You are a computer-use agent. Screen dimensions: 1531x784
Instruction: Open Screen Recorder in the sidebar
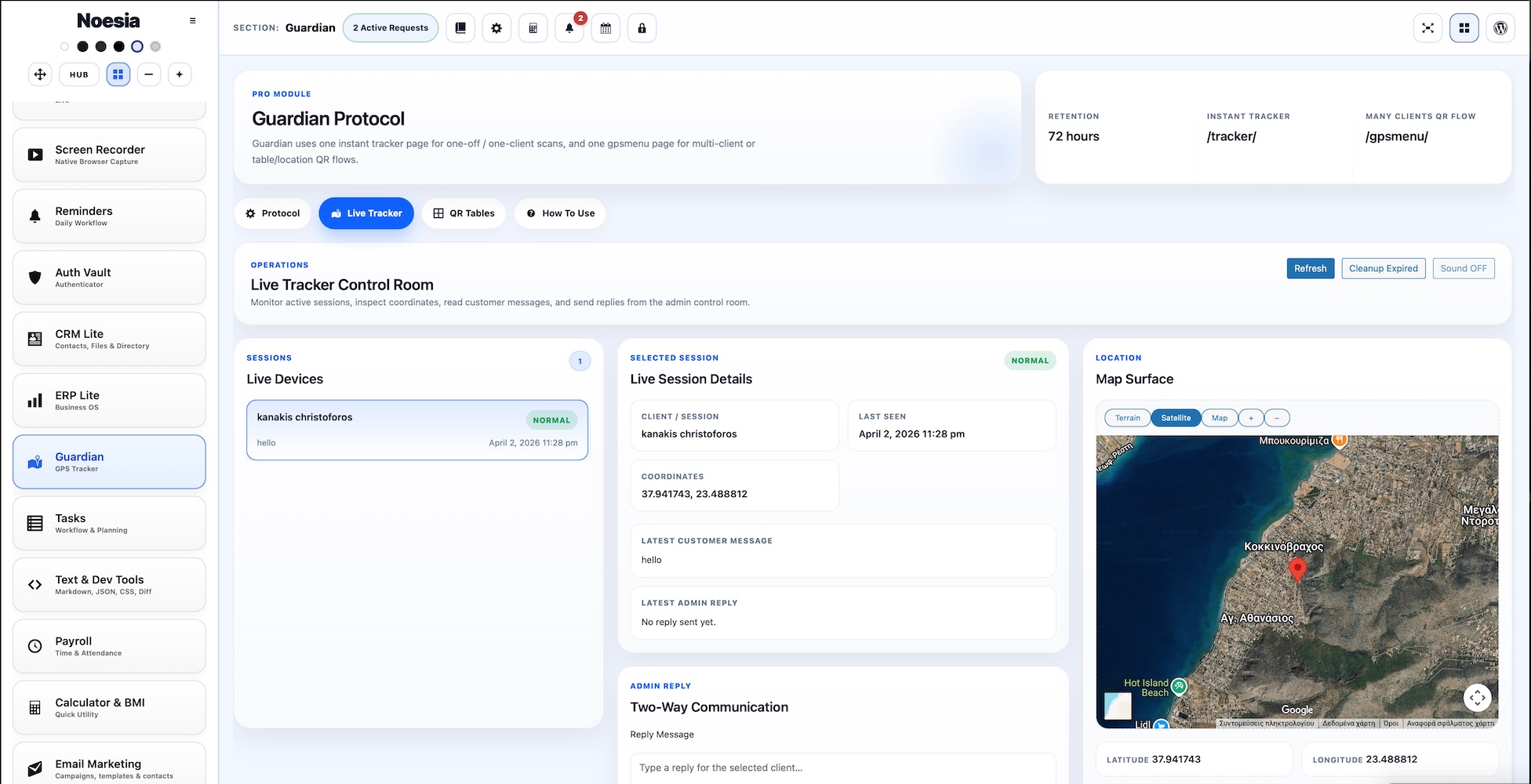[x=109, y=155]
